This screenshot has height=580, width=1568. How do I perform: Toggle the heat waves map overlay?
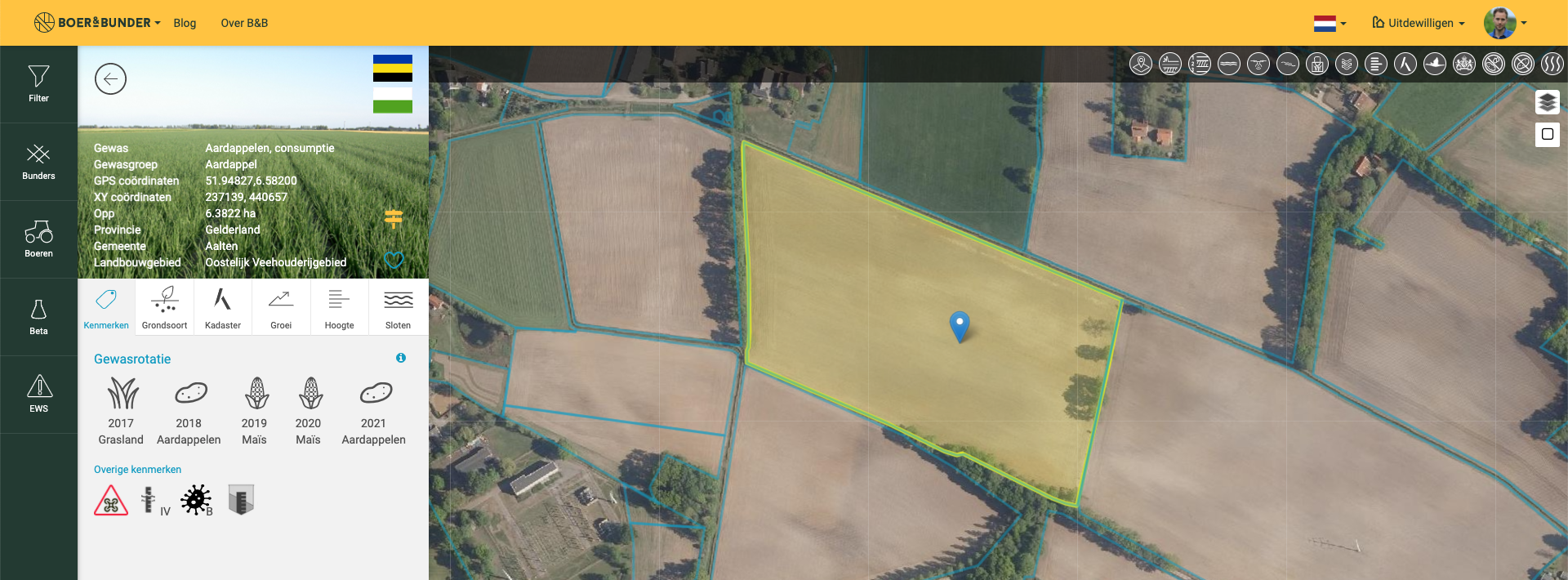1552,64
